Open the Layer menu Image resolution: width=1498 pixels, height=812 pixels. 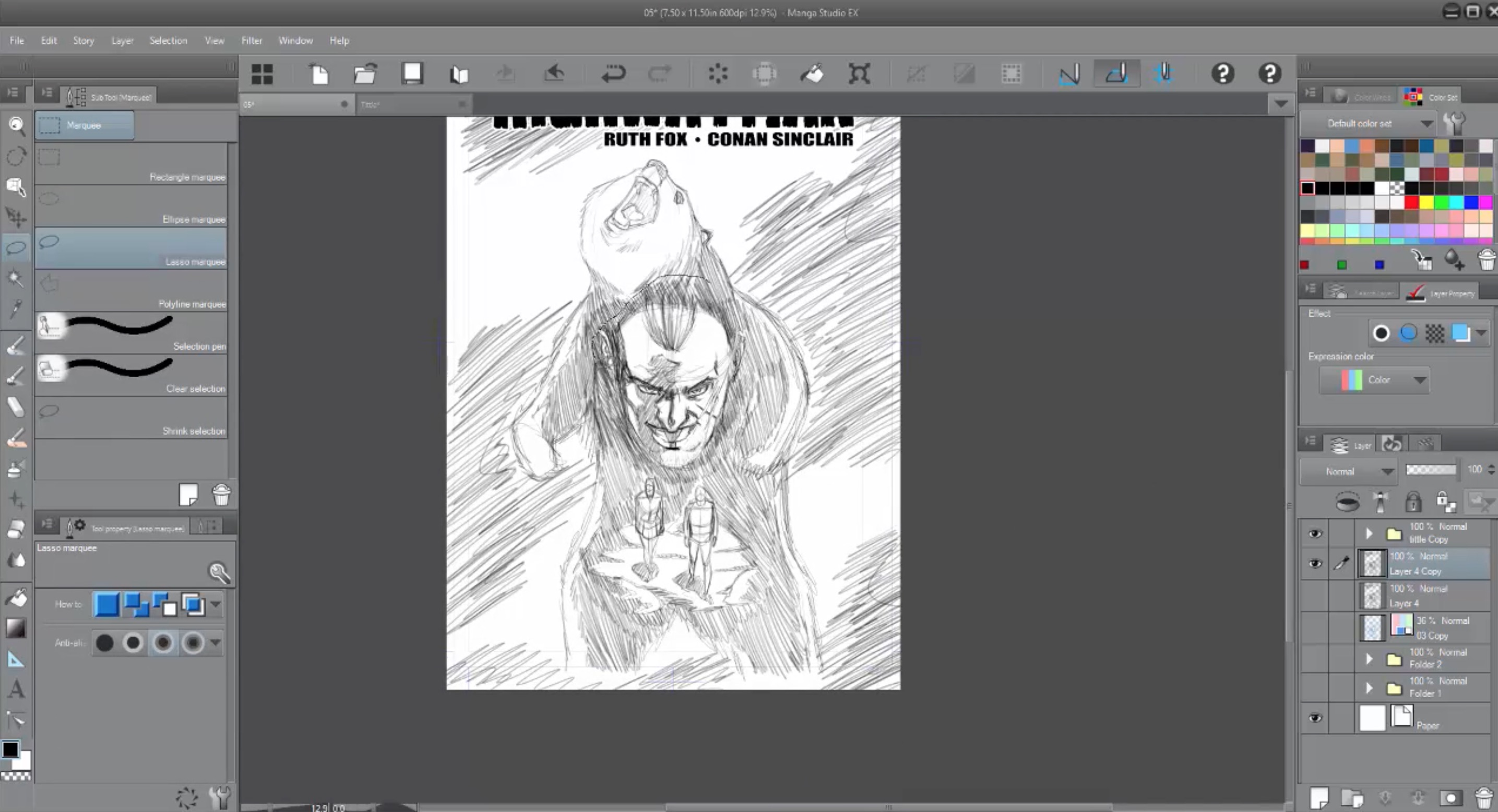(x=122, y=41)
